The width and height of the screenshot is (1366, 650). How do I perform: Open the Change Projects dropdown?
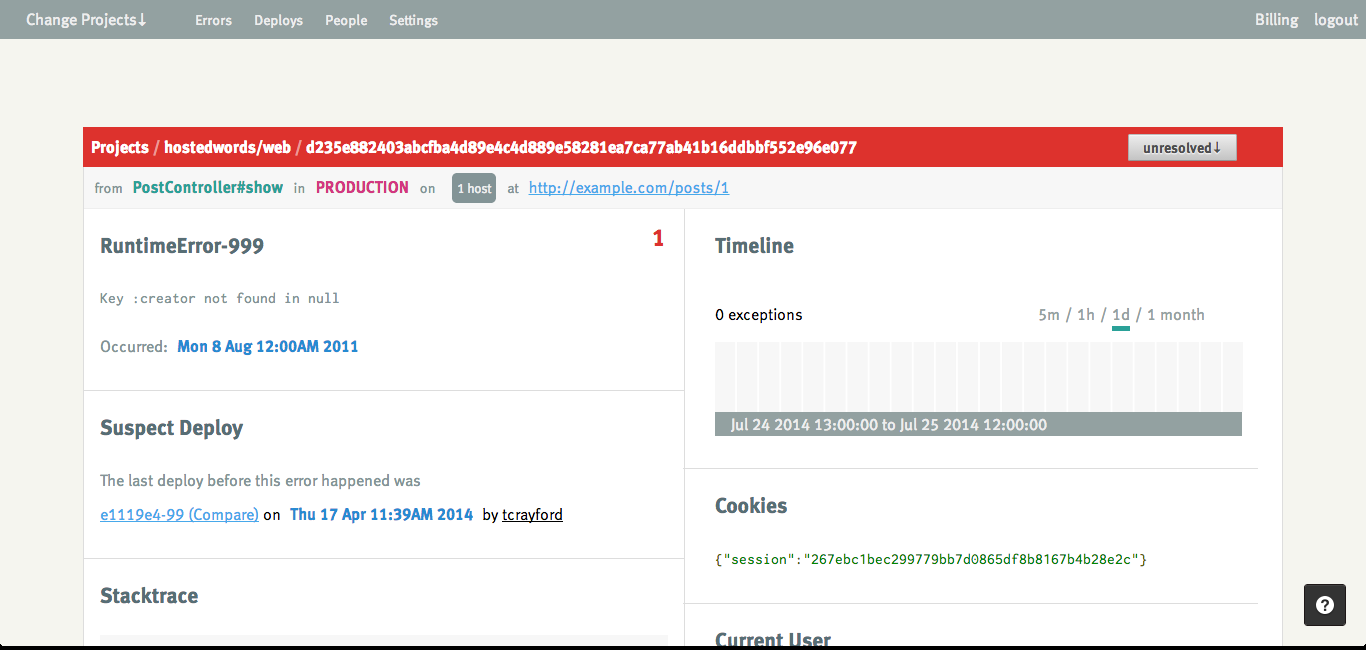(86, 20)
